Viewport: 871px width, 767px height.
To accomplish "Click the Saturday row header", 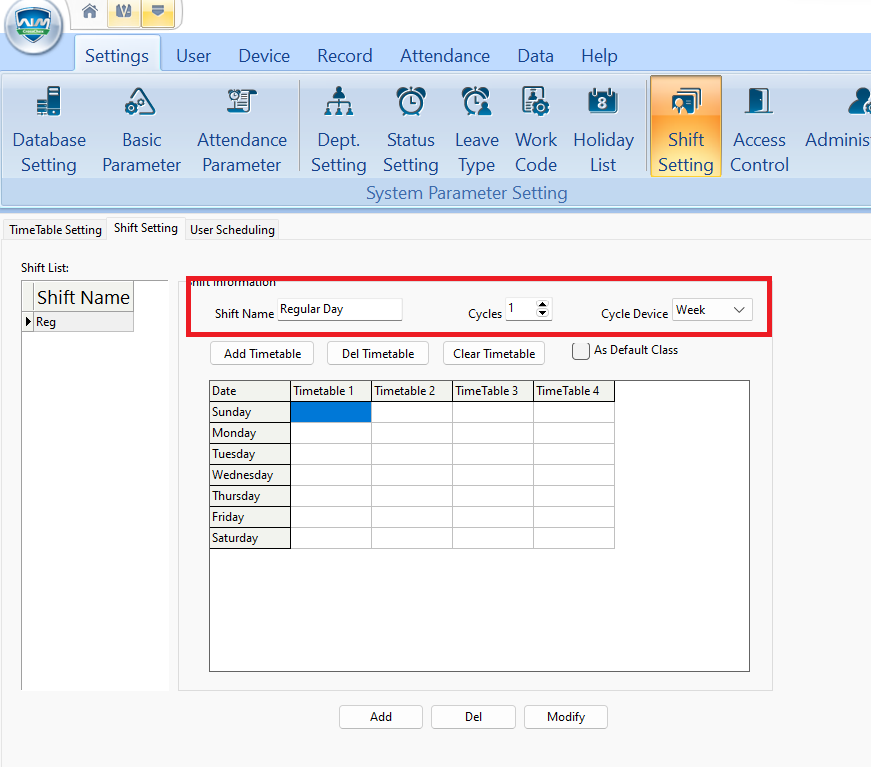I will point(250,538).
